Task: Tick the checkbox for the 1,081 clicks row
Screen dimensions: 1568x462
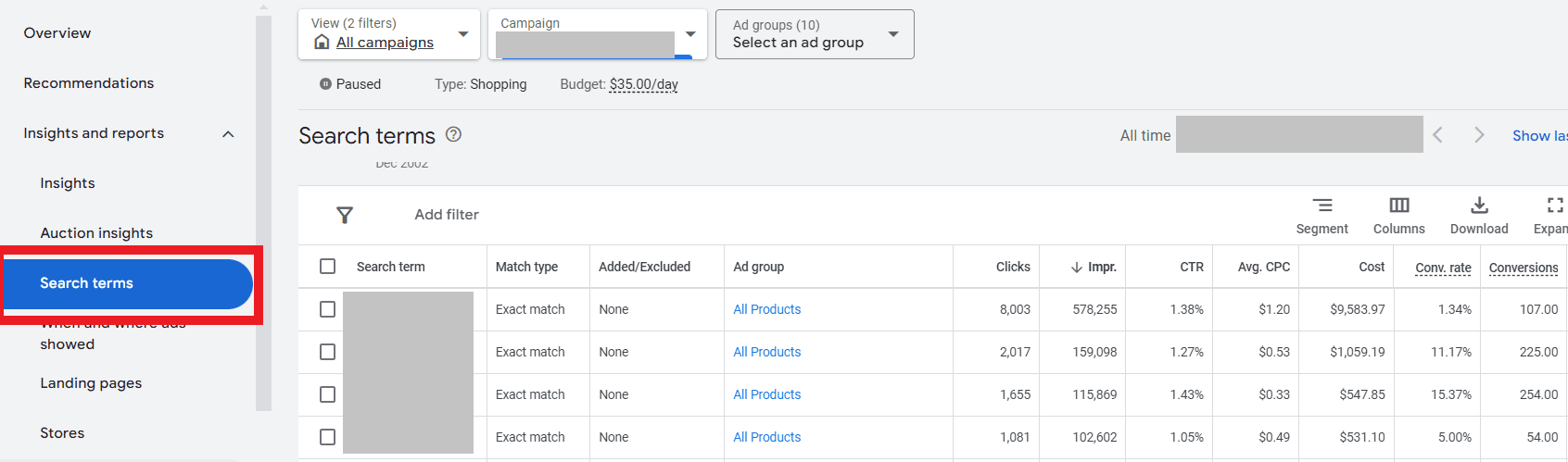Action: [x=327, y=437]
